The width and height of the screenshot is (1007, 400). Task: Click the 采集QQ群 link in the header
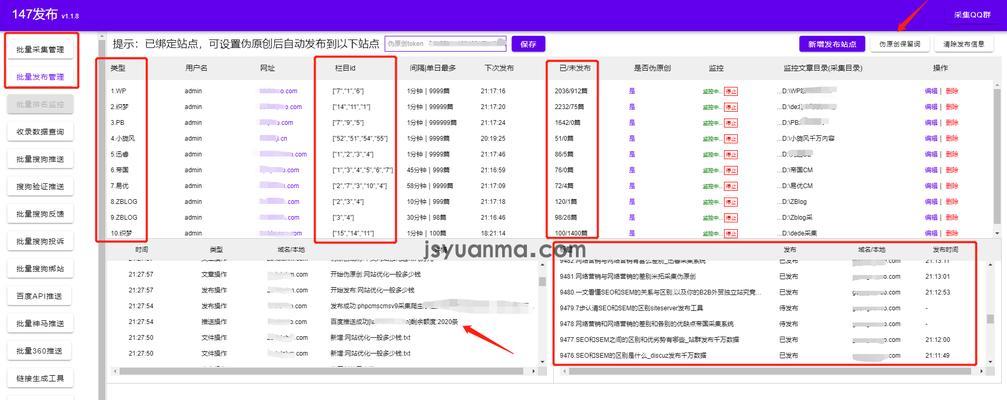(x=973, y=14)
